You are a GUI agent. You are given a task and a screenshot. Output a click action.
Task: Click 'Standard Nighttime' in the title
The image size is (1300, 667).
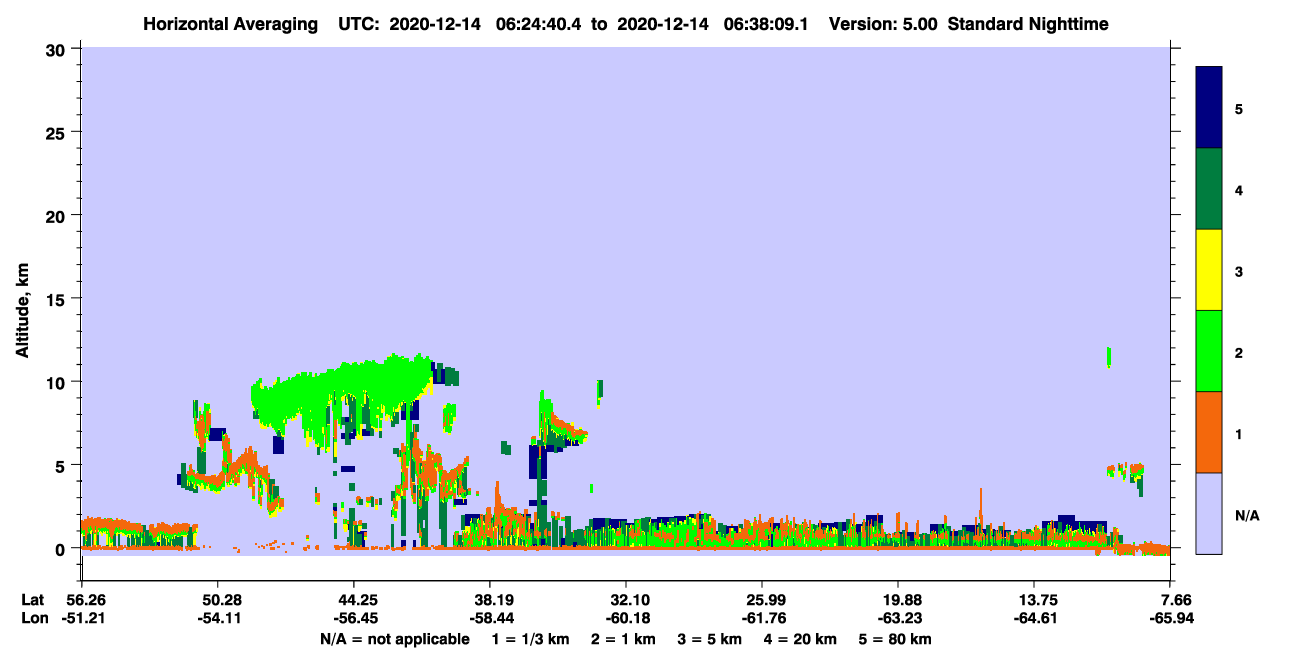(x=1028, y=23)
